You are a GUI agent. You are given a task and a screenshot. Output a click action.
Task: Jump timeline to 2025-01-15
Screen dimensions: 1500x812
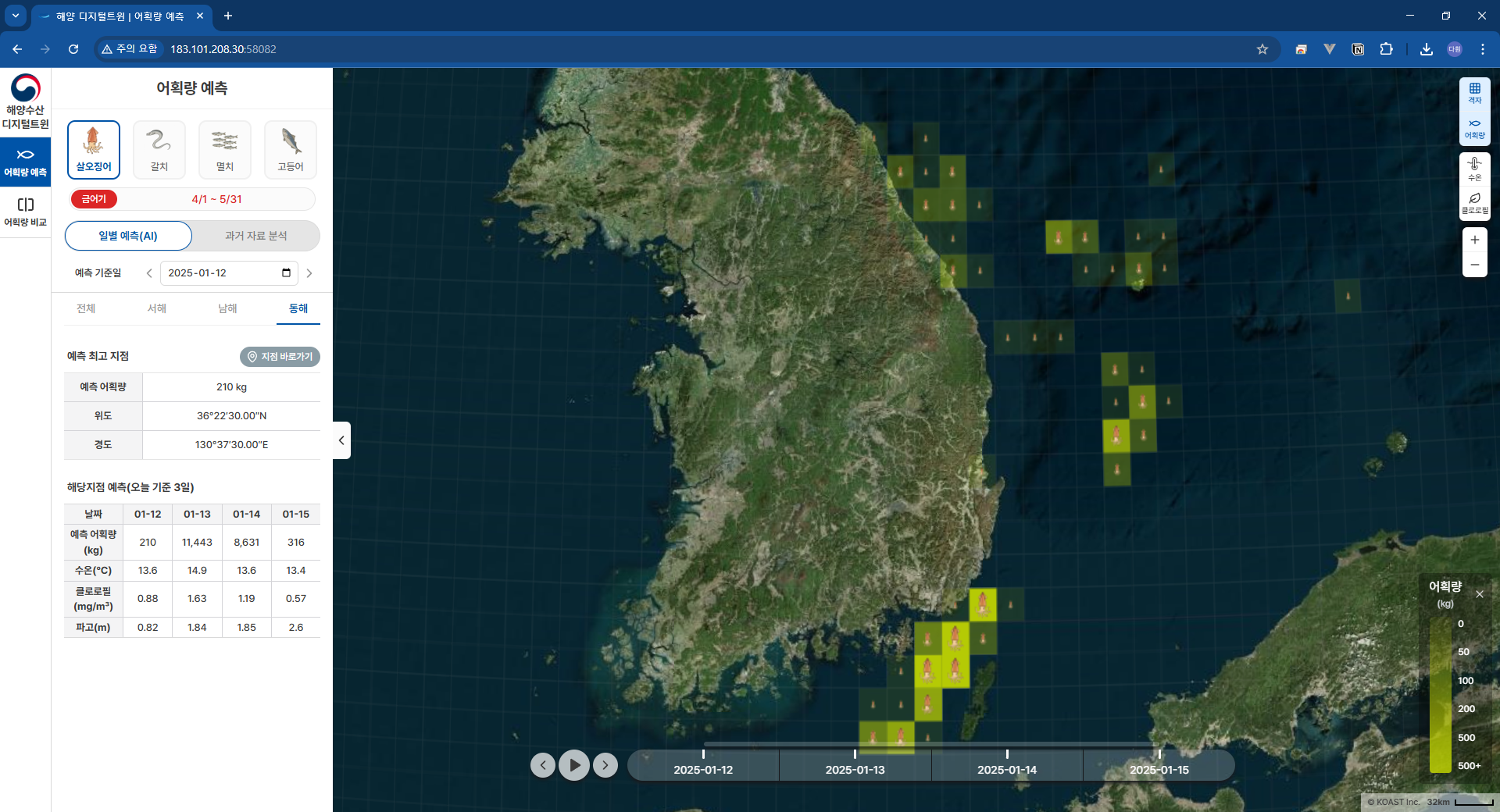1159,766
